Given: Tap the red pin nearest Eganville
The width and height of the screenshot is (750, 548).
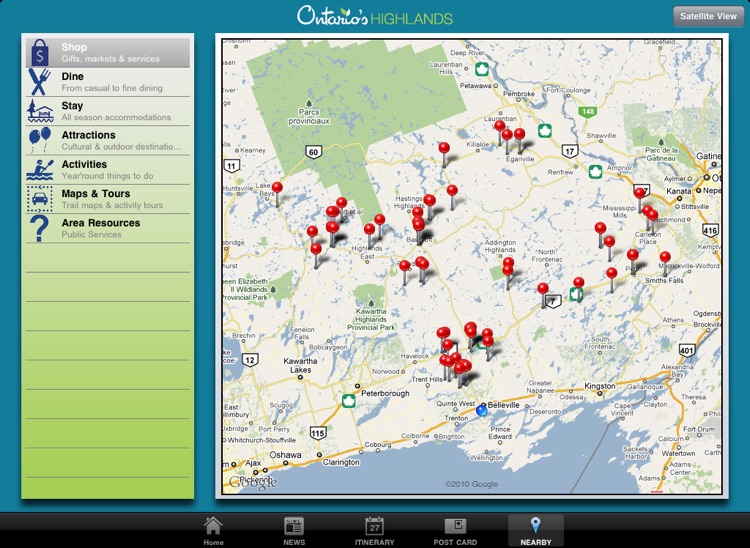Looking at the screenshot, I should tap(519, 134).
